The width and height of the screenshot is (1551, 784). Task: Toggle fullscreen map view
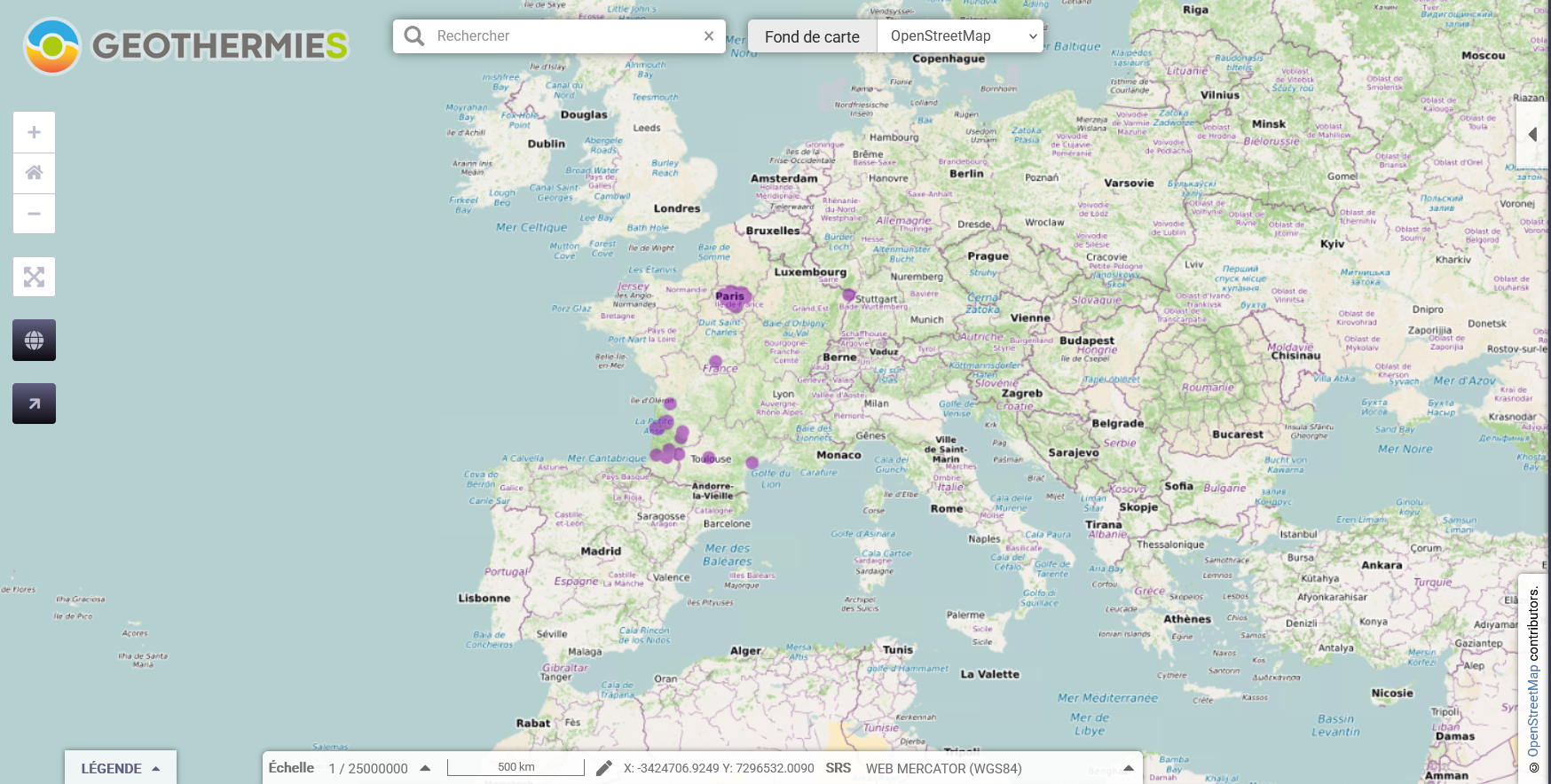click(34, 277)
